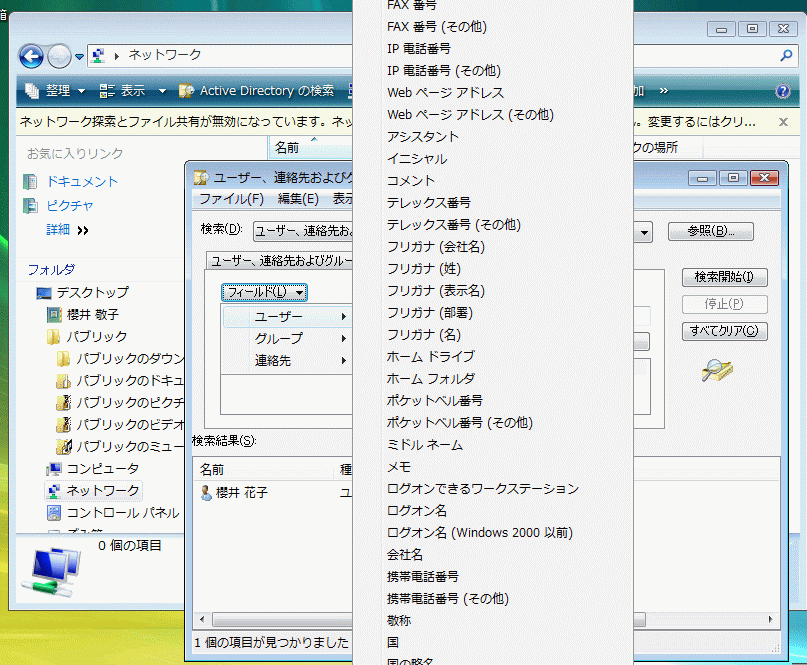807x665 pixels.
Task: Click the left arrow of results scrollbar
Action: point(202,619)
